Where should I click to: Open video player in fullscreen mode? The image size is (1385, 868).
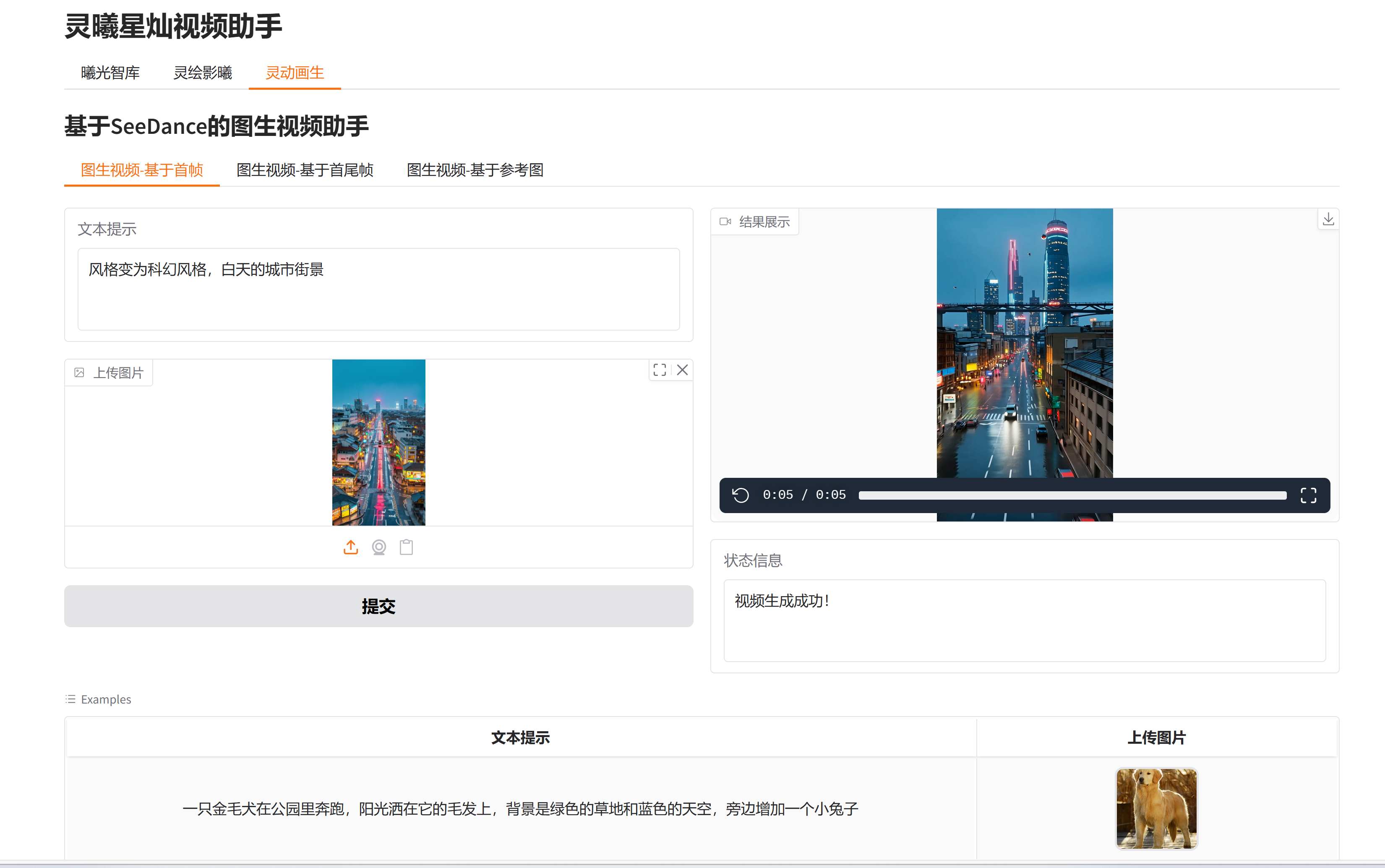[1308, 495]
